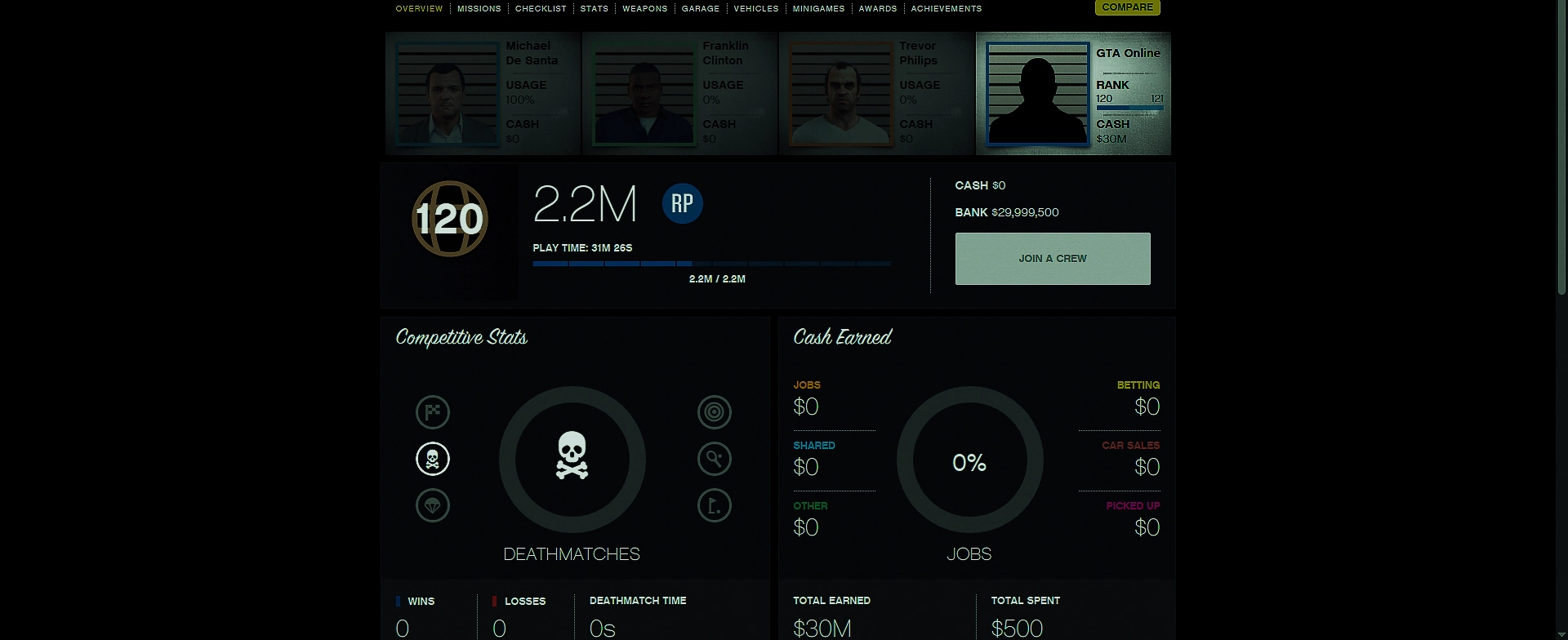Click the Other cash earned value
This screenshot has width=1568, height=640.
coord(806,527)
